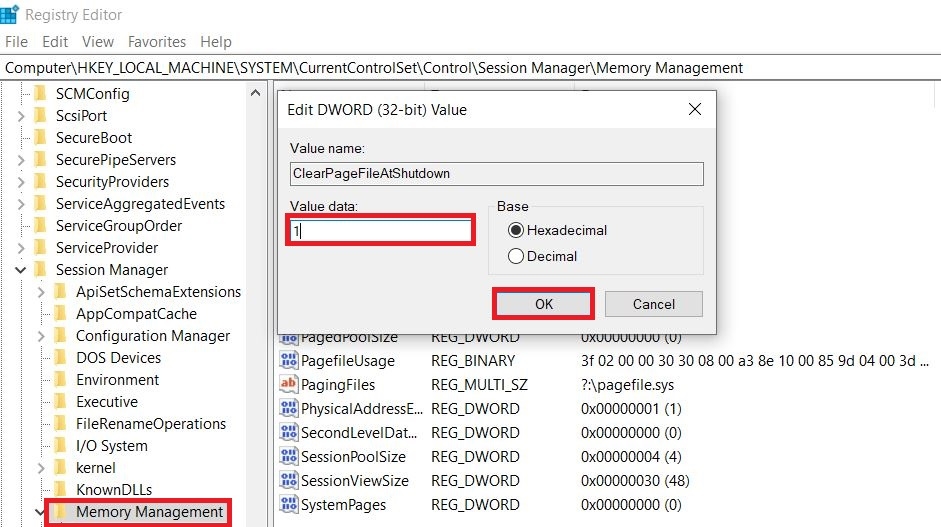The image size is (941, 527).
Task: Close the Edit DWORD dialog
Action: (695, 109)
